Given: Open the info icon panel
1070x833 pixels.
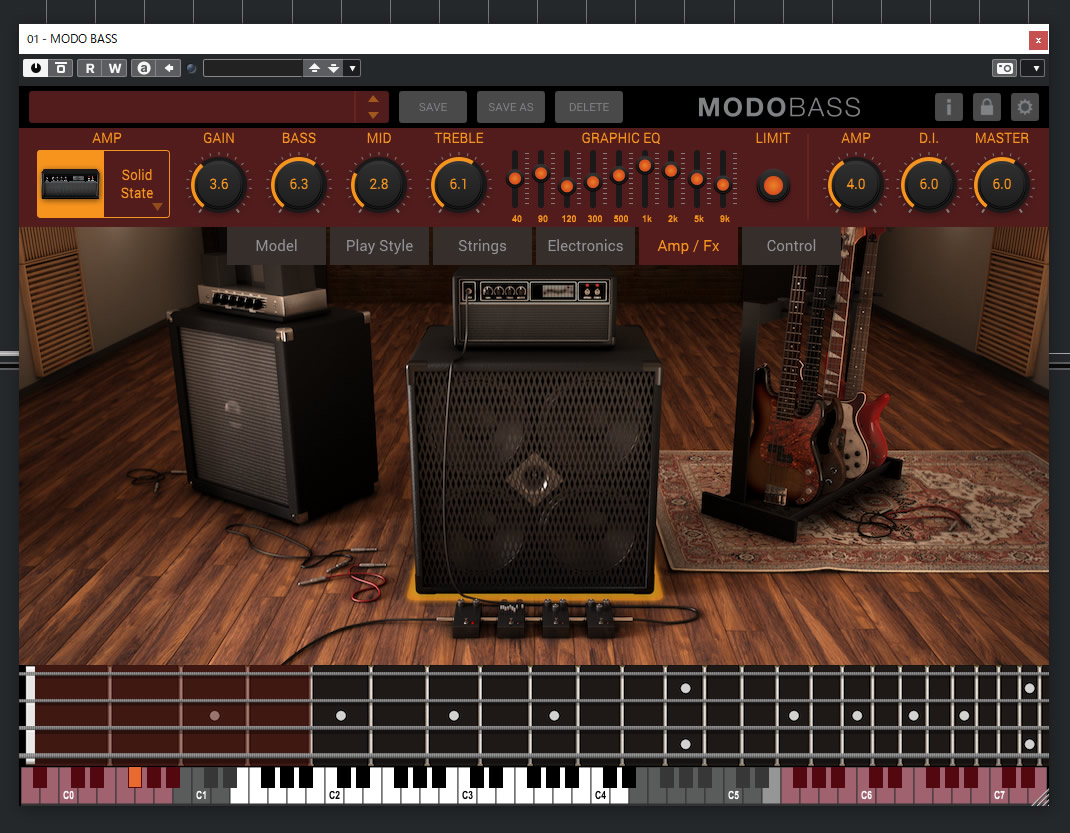Looking at the screenshot, I should tap(949, 107).
